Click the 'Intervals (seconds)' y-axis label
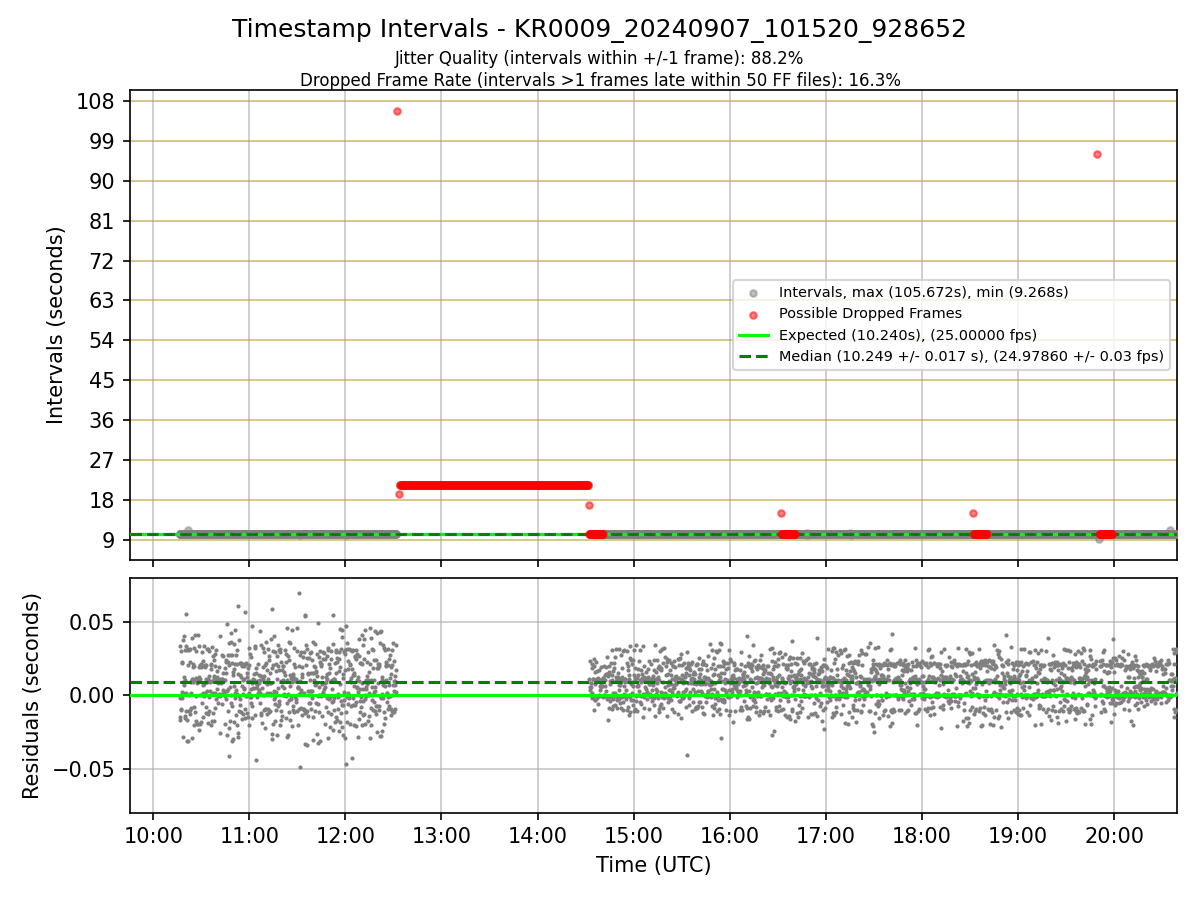Screen dimensions: 1200x900 pyautogui.click(x=56, y=325)
